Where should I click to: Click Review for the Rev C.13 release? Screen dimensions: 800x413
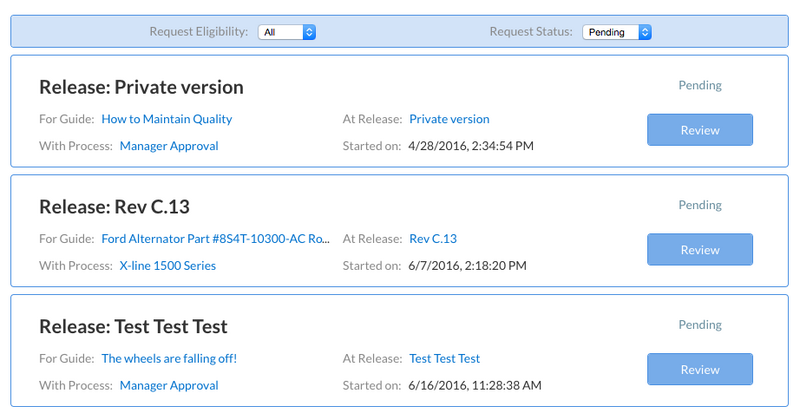[699, 250]
